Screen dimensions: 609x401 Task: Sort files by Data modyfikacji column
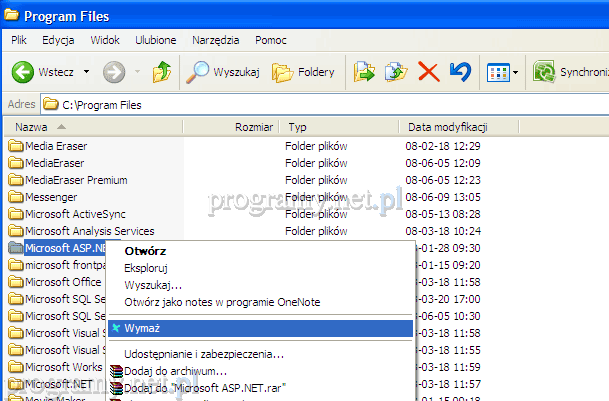pyautogui.click(x=447, y=128)
